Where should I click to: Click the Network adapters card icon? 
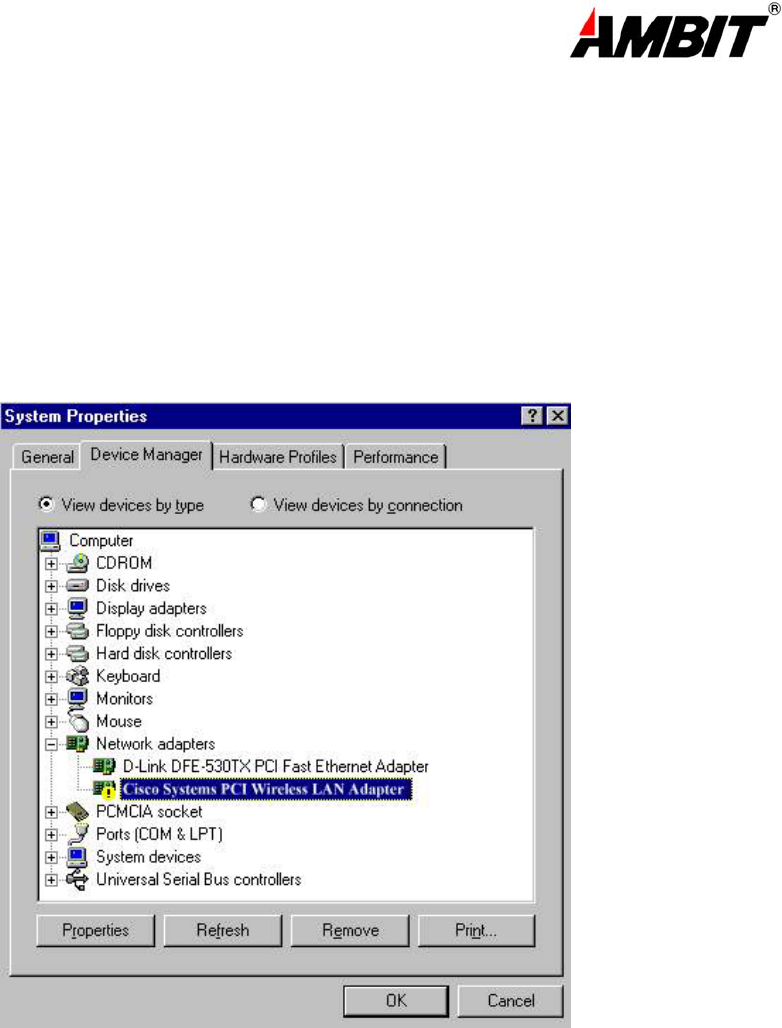point(77,743)
